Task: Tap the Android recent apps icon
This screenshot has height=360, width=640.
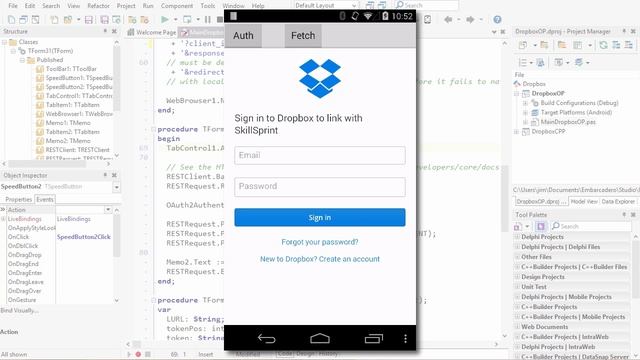Action: click(x=373, y=338)
